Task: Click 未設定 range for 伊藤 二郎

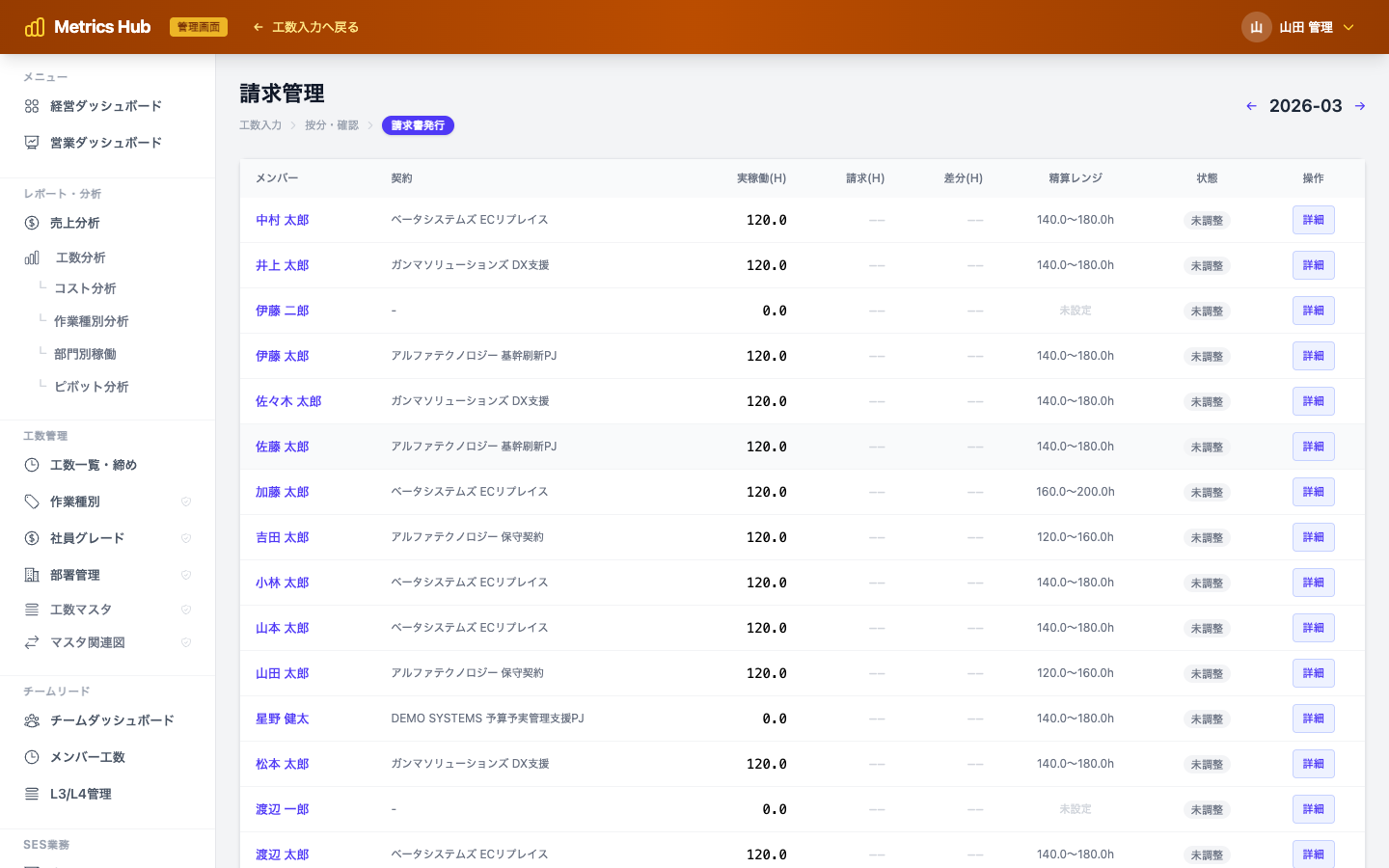Action: pos(1076,311)
